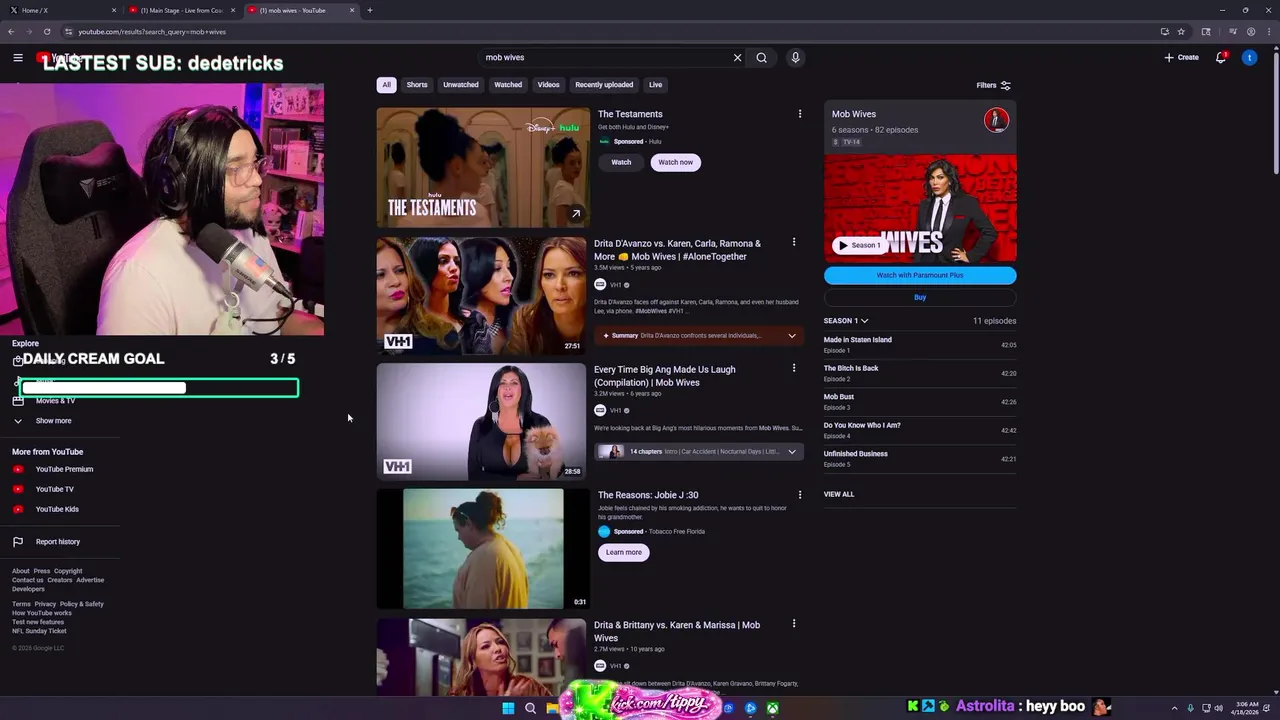Viewport: 1280px width, 720px height.
Task: Open the YouTube hamburger guide menu
Action: click(18, 58)
